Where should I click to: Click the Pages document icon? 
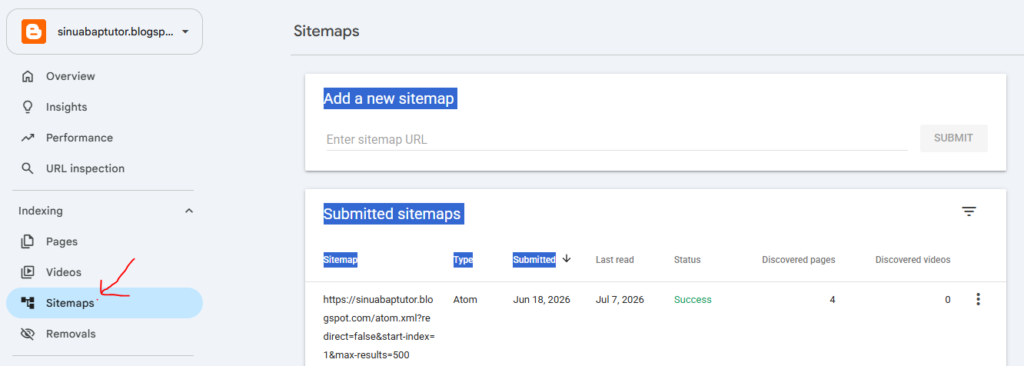point(27,242)
